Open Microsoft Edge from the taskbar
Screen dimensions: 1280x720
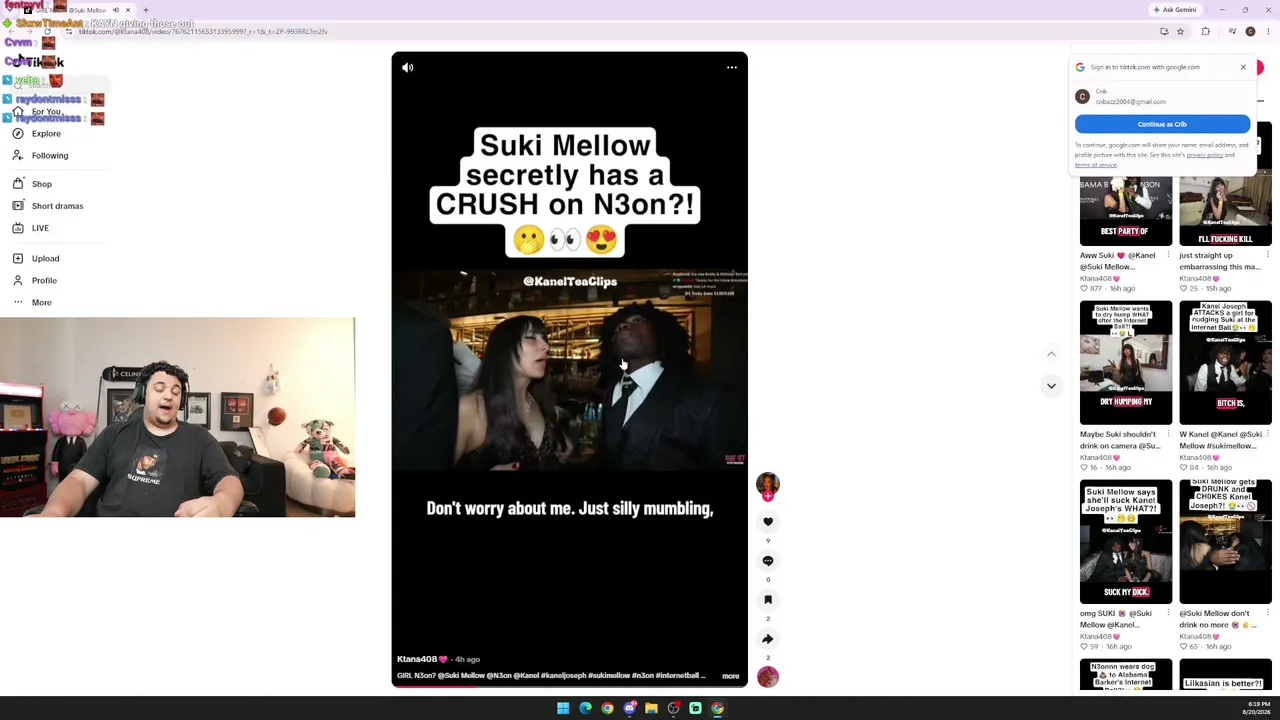coord(585,708)
